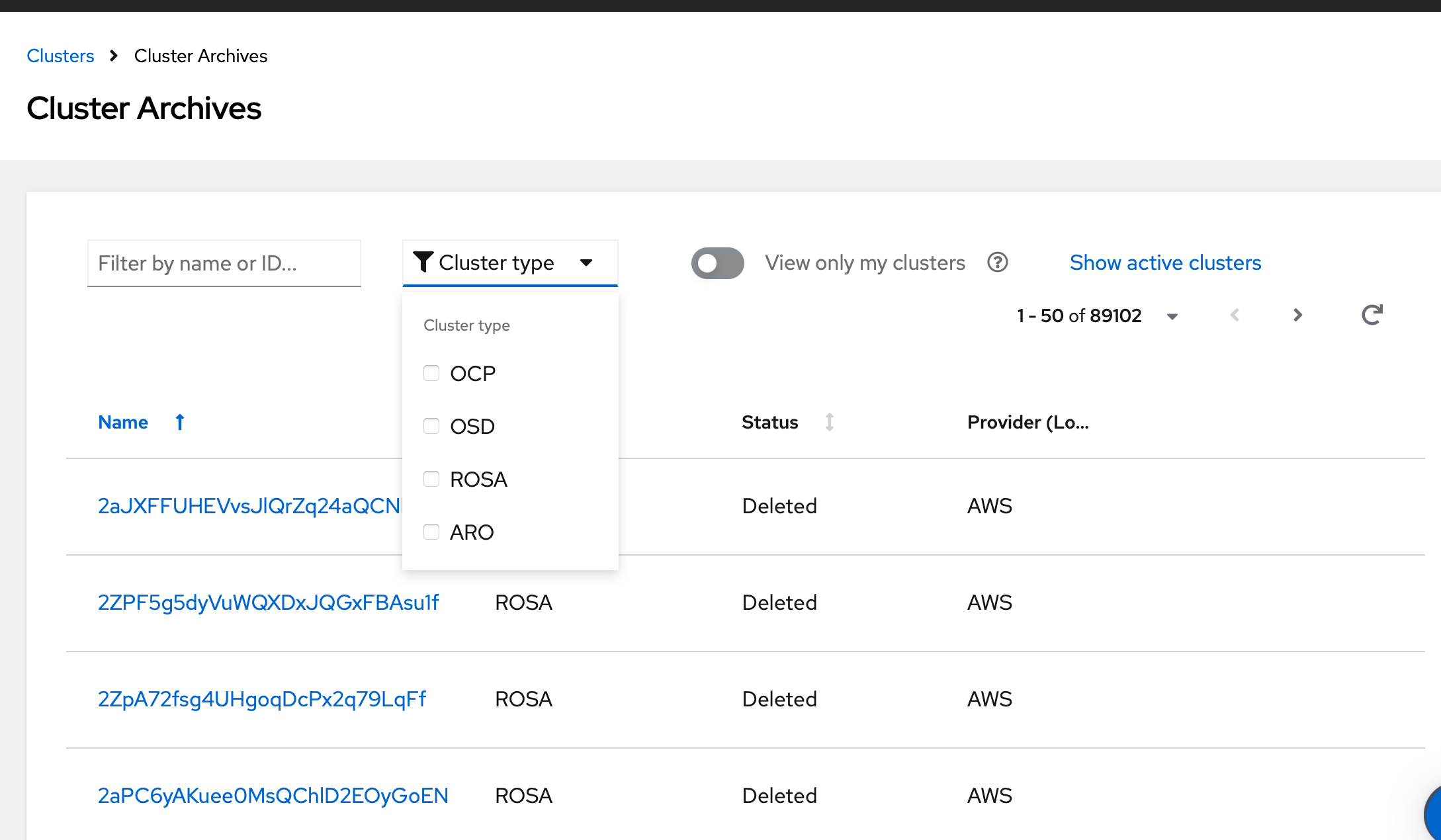Click Show active clusters link

(x=1165, y=263)
